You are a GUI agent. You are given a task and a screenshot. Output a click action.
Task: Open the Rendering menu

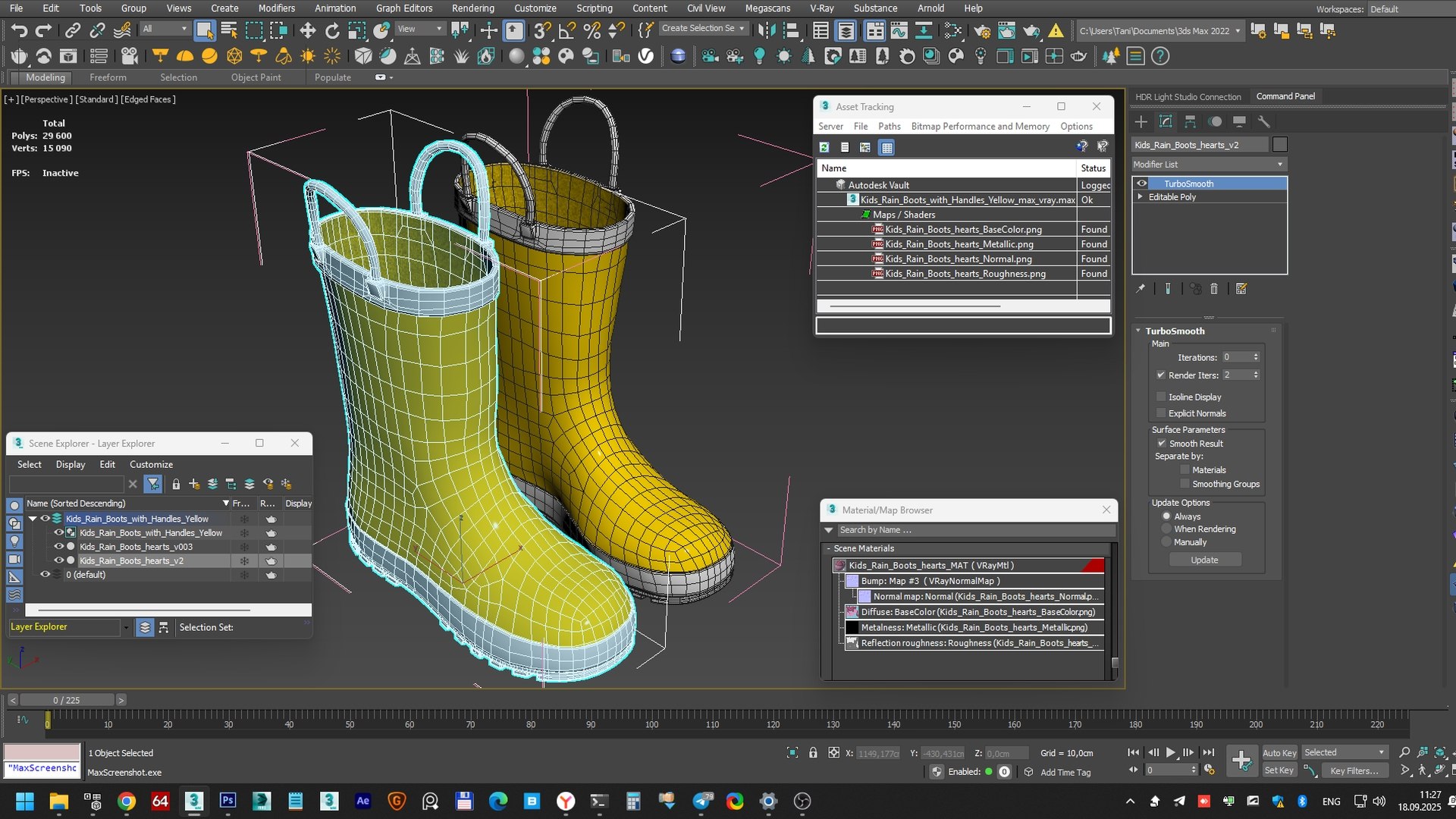[x=472, y=8]
